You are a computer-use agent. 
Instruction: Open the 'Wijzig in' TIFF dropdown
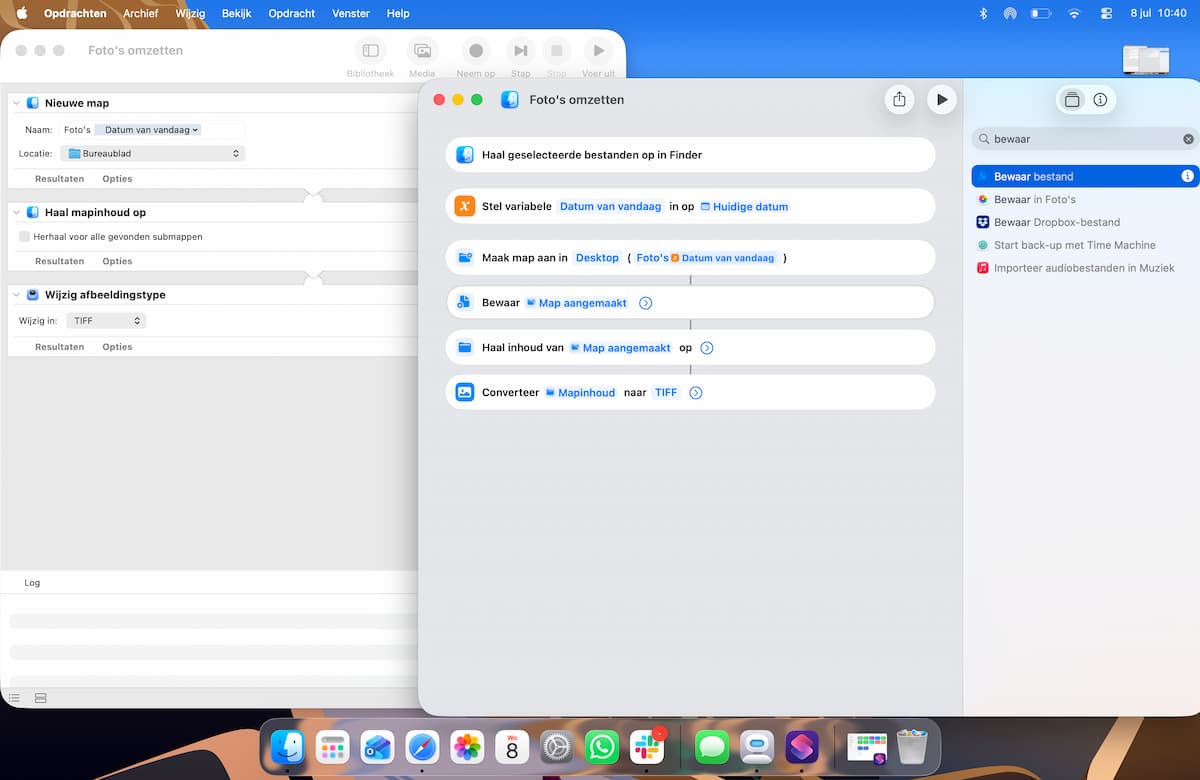coord(107,321)
